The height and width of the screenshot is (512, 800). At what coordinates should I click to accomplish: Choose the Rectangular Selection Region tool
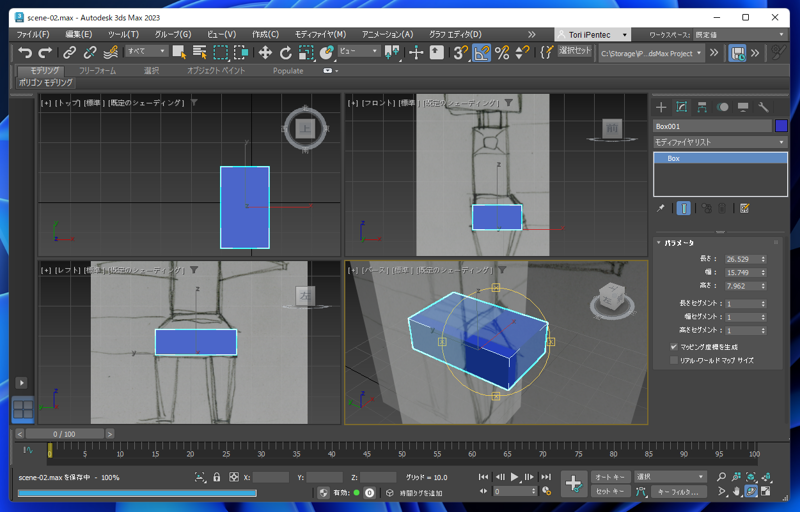(220, 52)
